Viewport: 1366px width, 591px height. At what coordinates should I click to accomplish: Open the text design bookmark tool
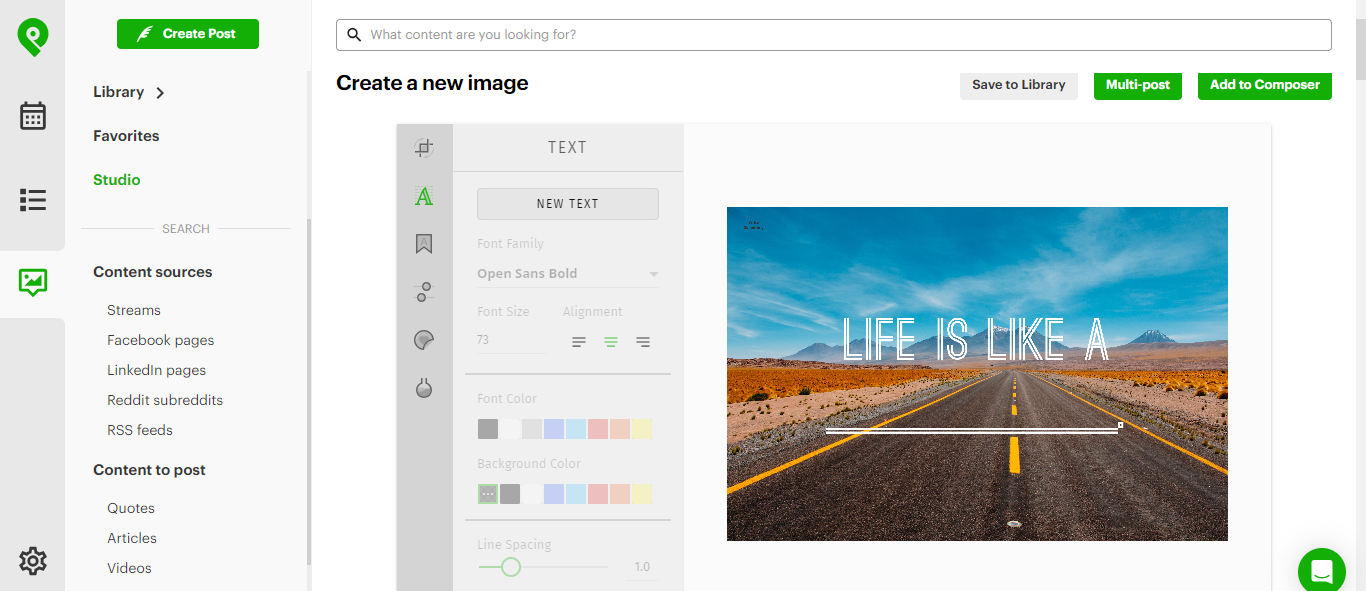point(424,244)
